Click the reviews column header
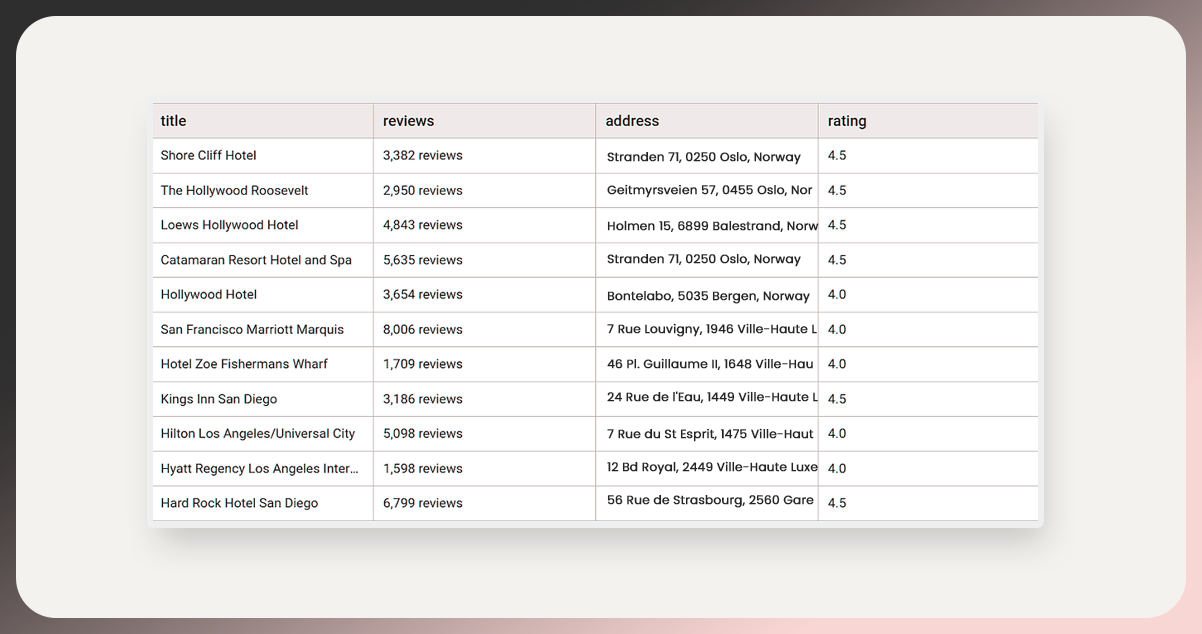This screenshot has width=1202, height=634. (x=408, y=121)
